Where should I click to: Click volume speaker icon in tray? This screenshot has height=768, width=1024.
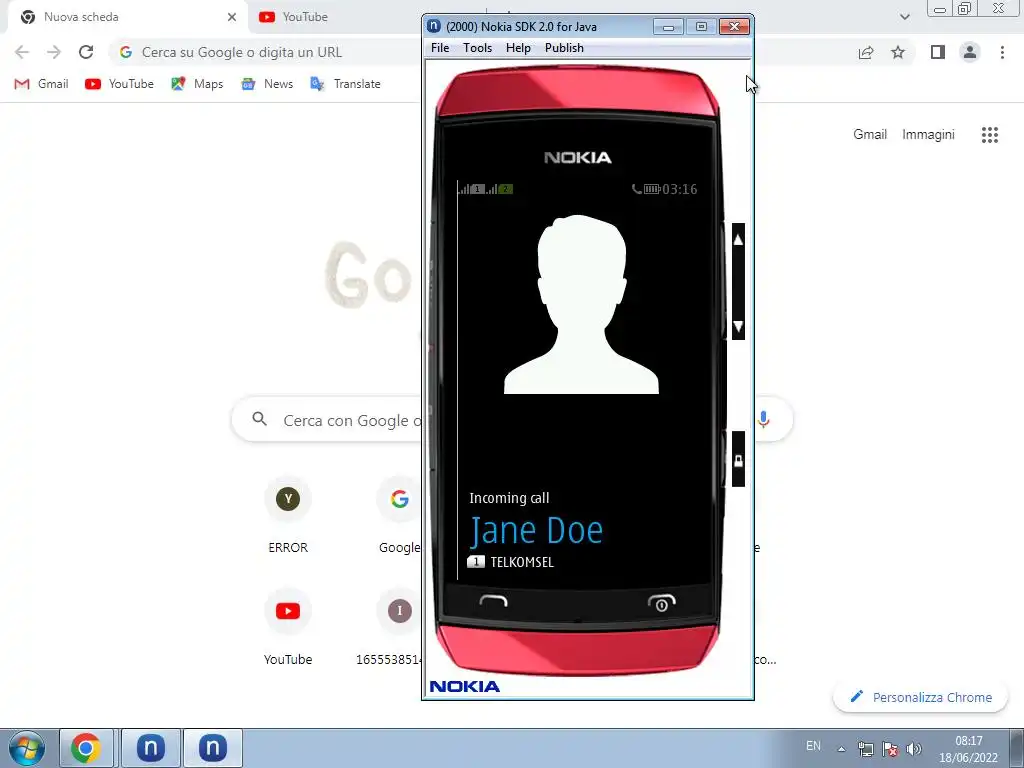914,749
